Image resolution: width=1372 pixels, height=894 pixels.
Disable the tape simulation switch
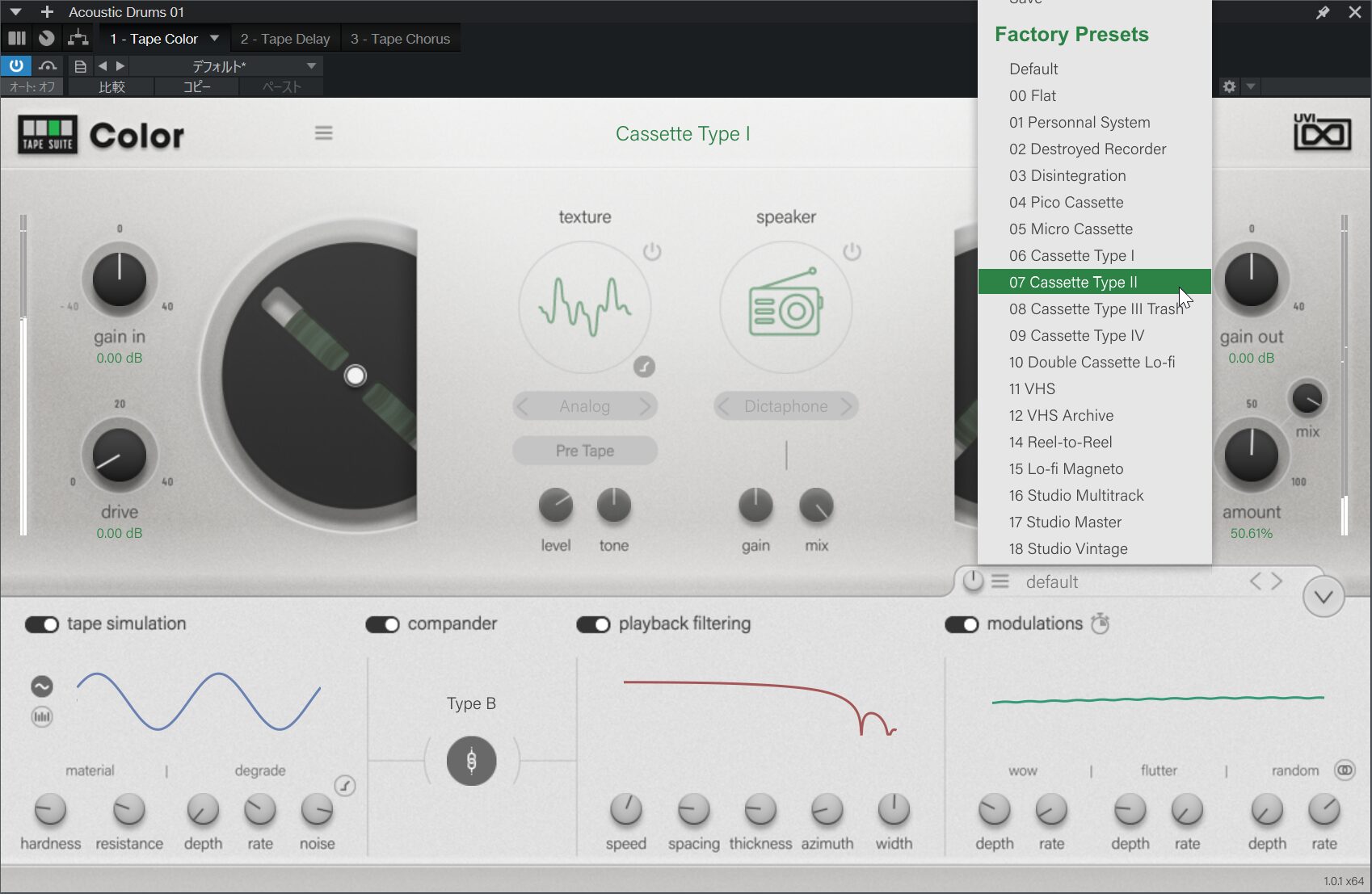point(42,624)
